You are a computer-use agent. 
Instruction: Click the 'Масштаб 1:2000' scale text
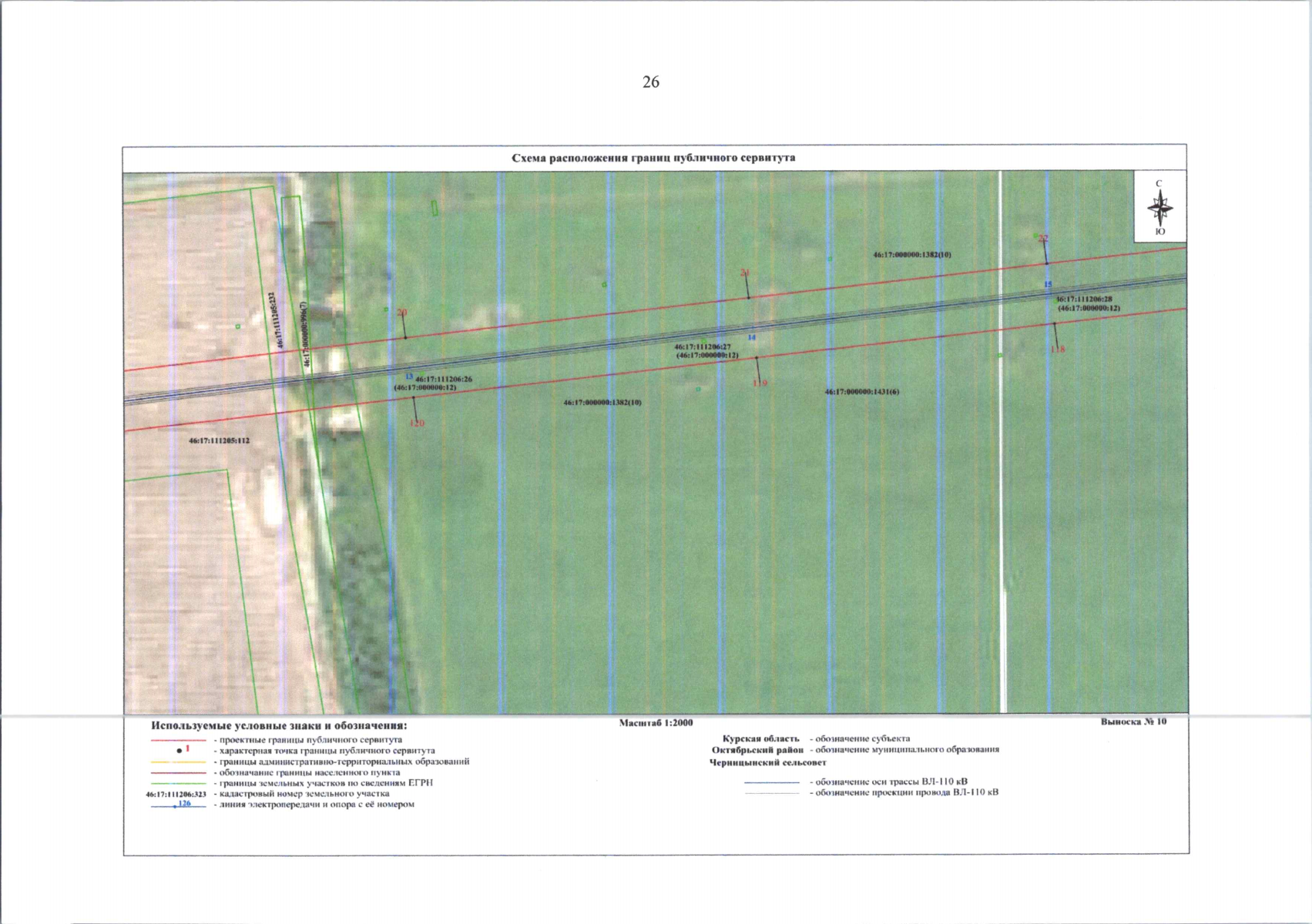point(656,723)
